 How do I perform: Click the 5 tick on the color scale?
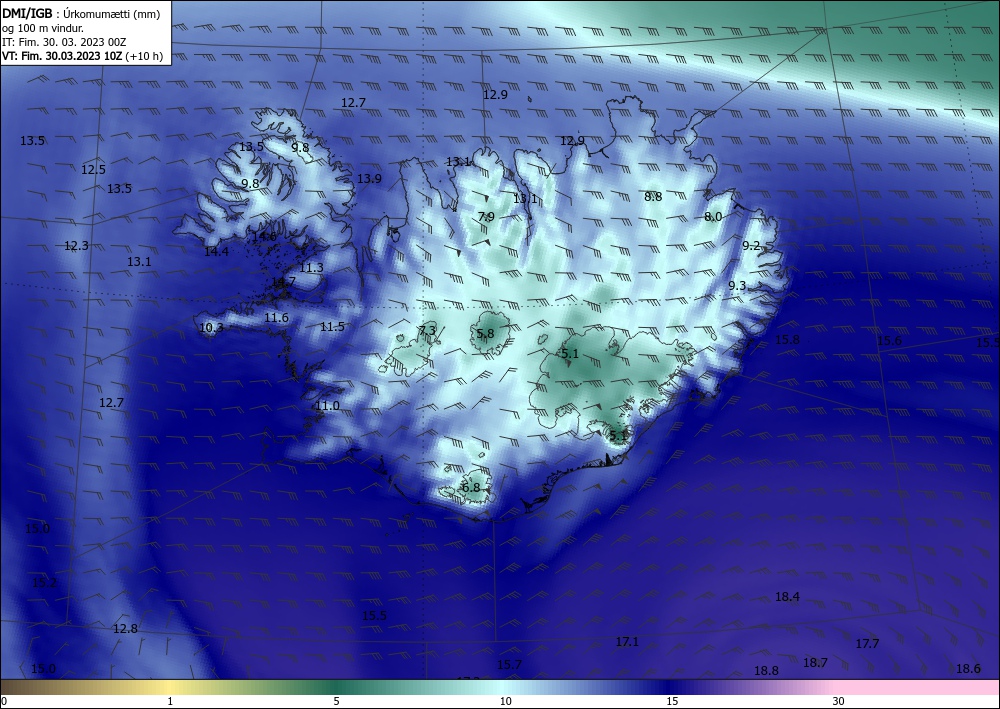point(336,702)
